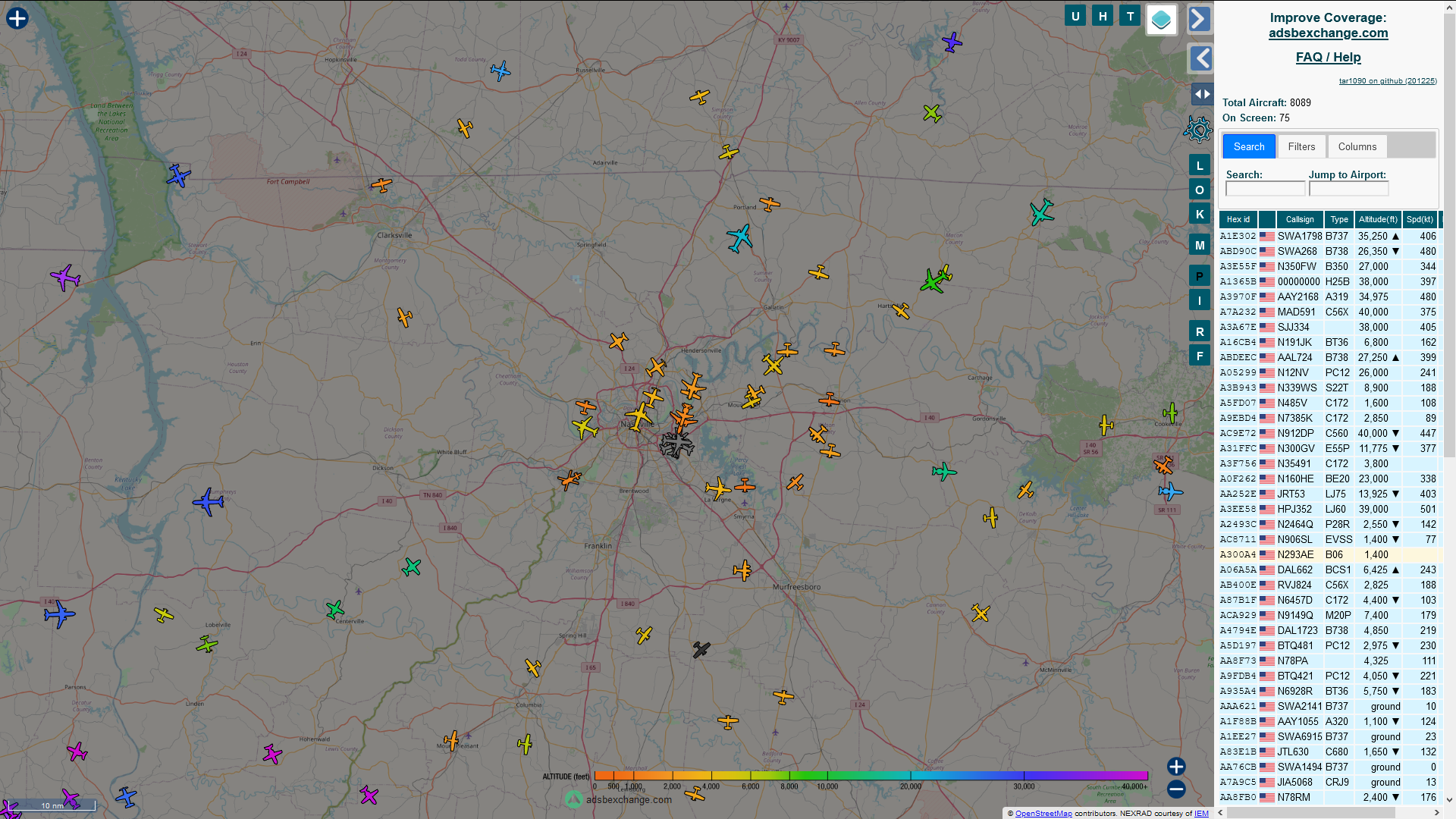Sort table by Hex id column
Viewport: 1456px width, 819px height.
1238,219
